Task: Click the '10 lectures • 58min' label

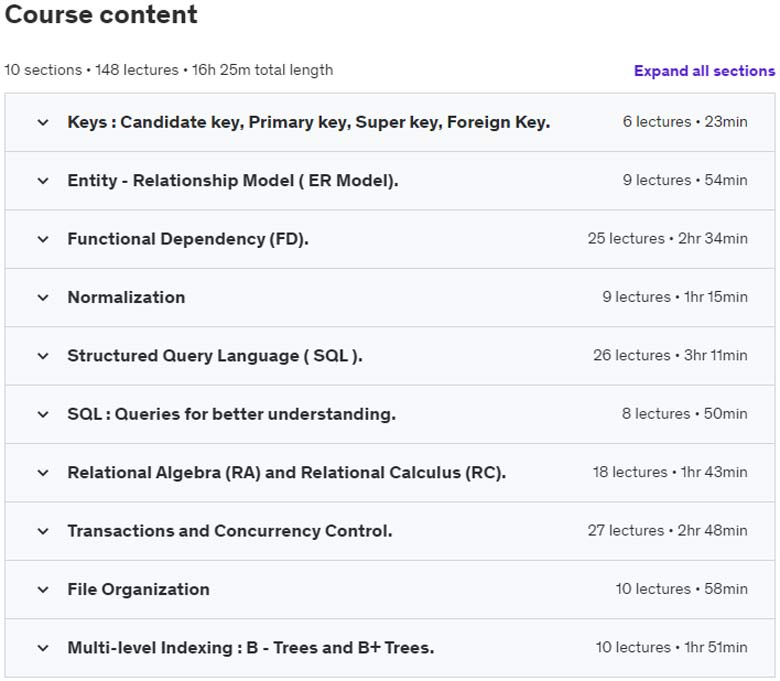Action: [682, 589]
